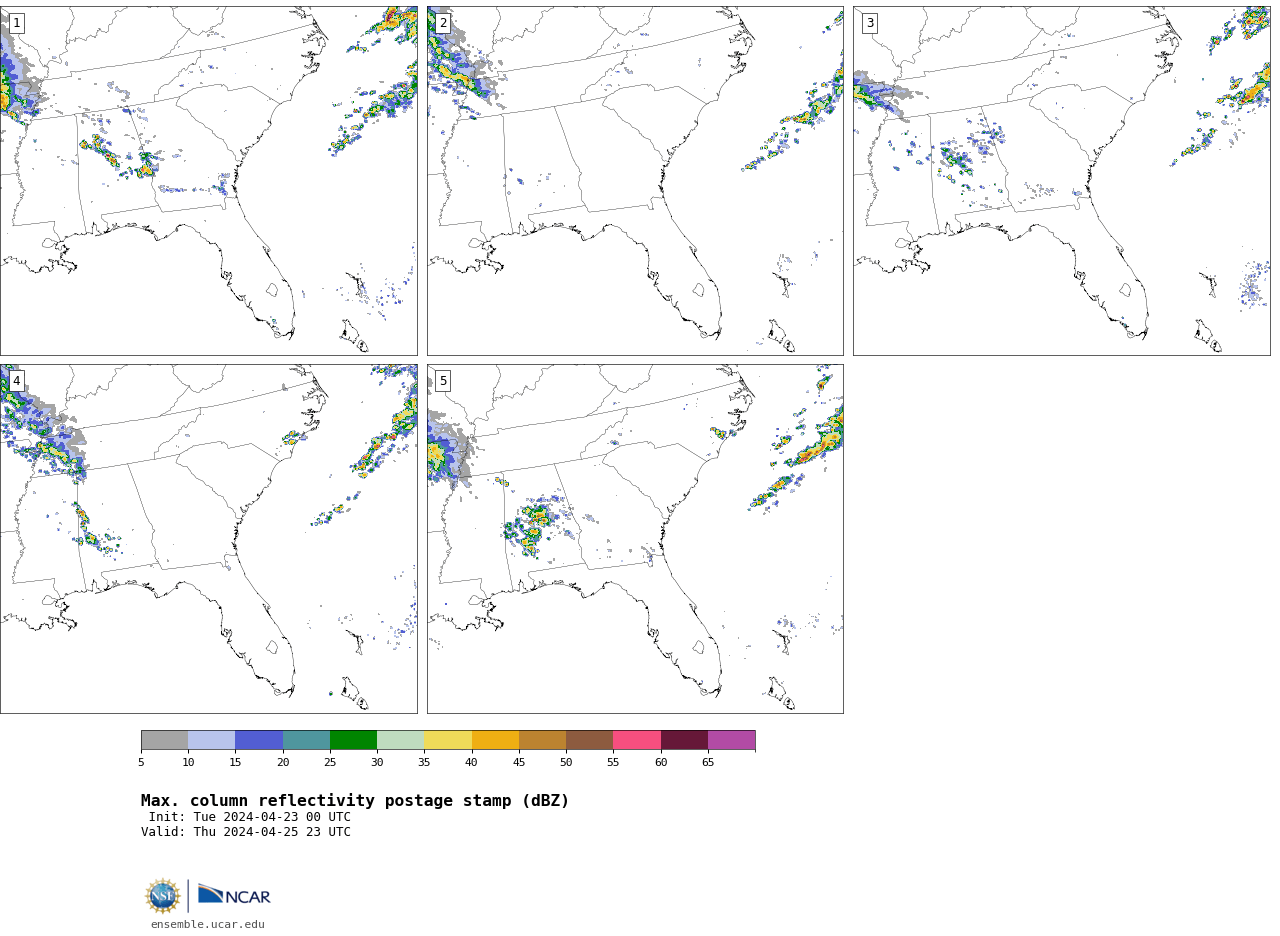This screenshot has height=936, width=1280.
Task: Click the 50 tick label on colorbar
Action: pos(566,763)
